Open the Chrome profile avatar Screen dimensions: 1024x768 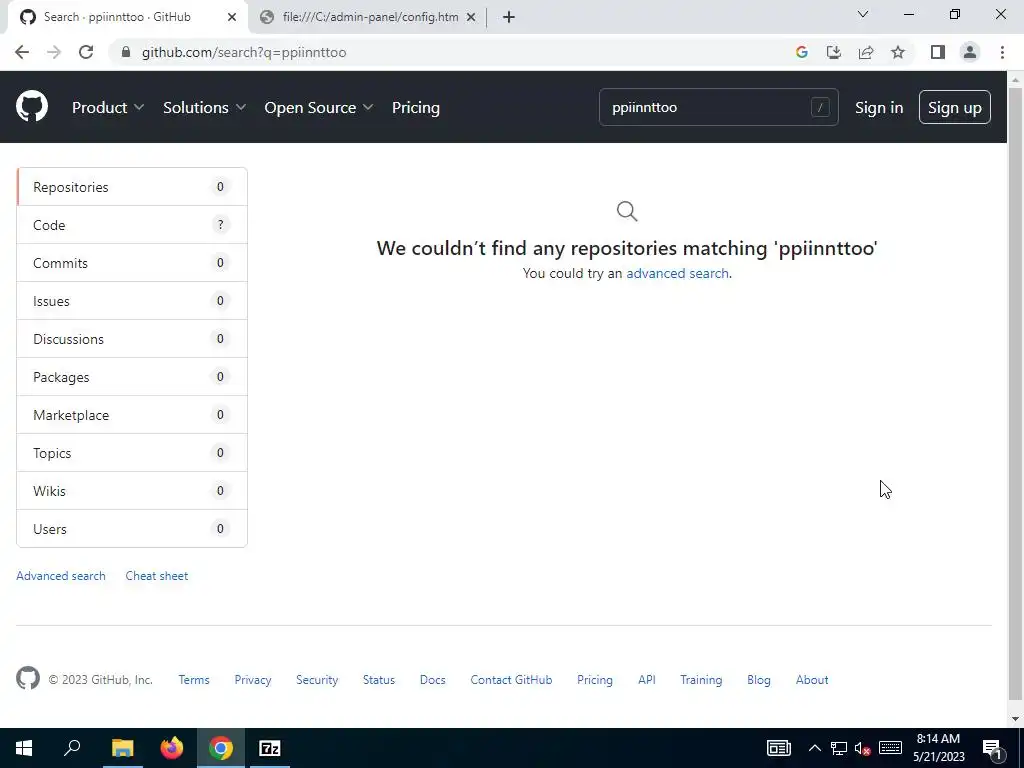(970, 52)
